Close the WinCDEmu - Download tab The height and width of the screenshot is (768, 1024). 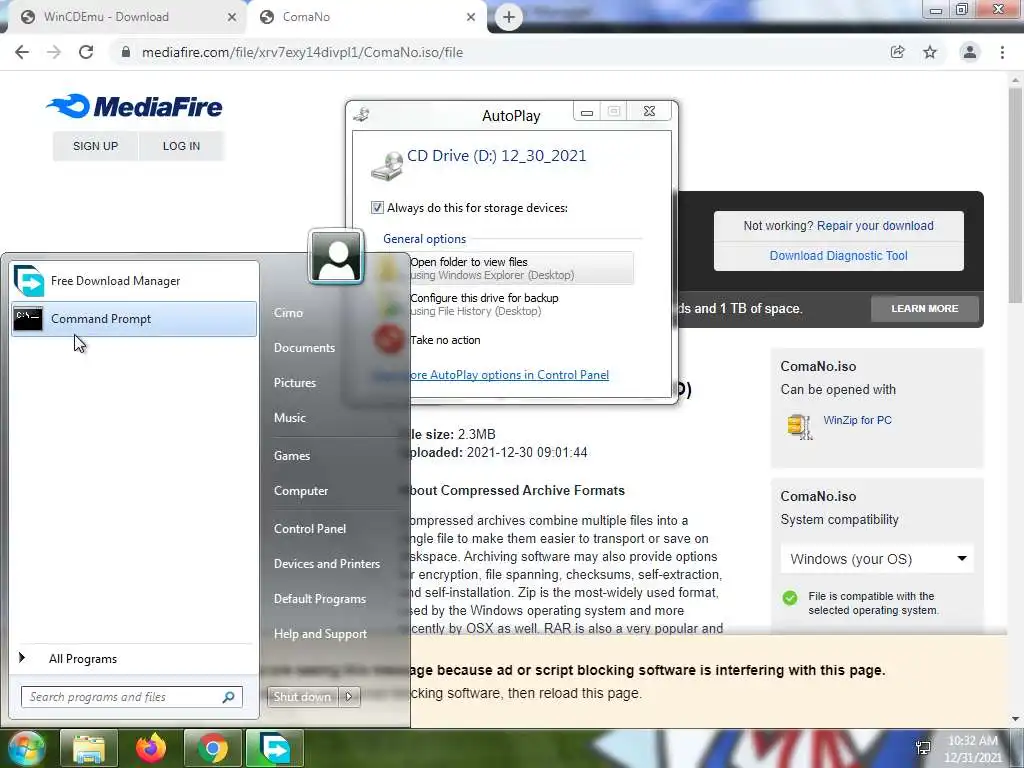(x=232, y=17)
